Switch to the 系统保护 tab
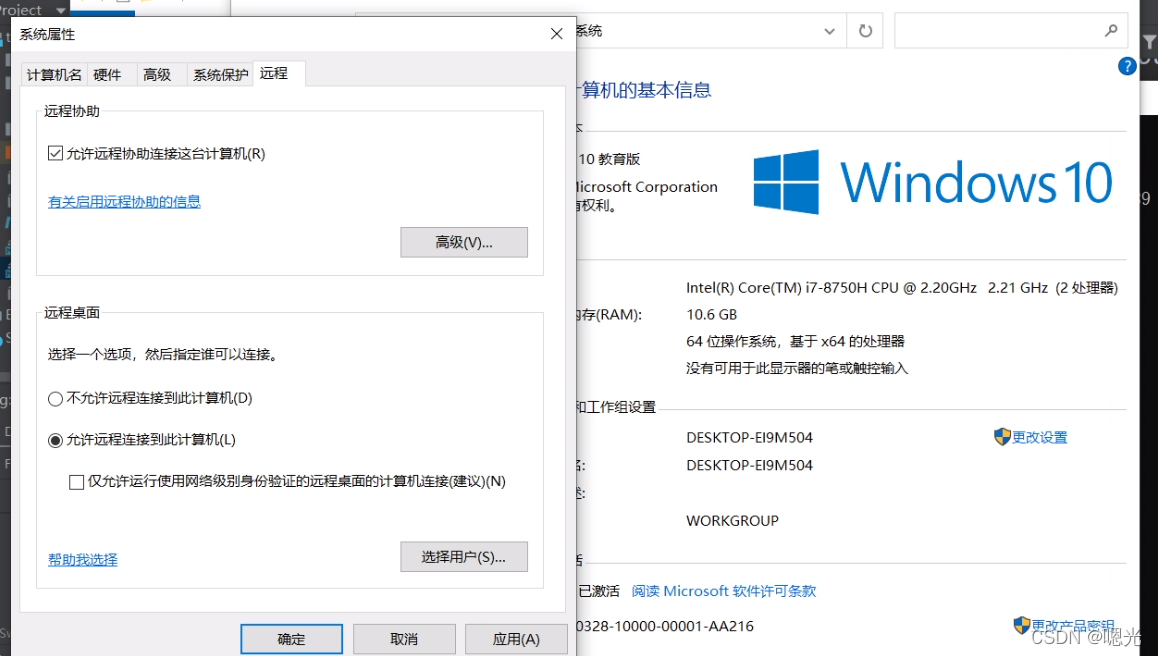The height and width of the screenshot is (656, 1158). coord(220,75)
